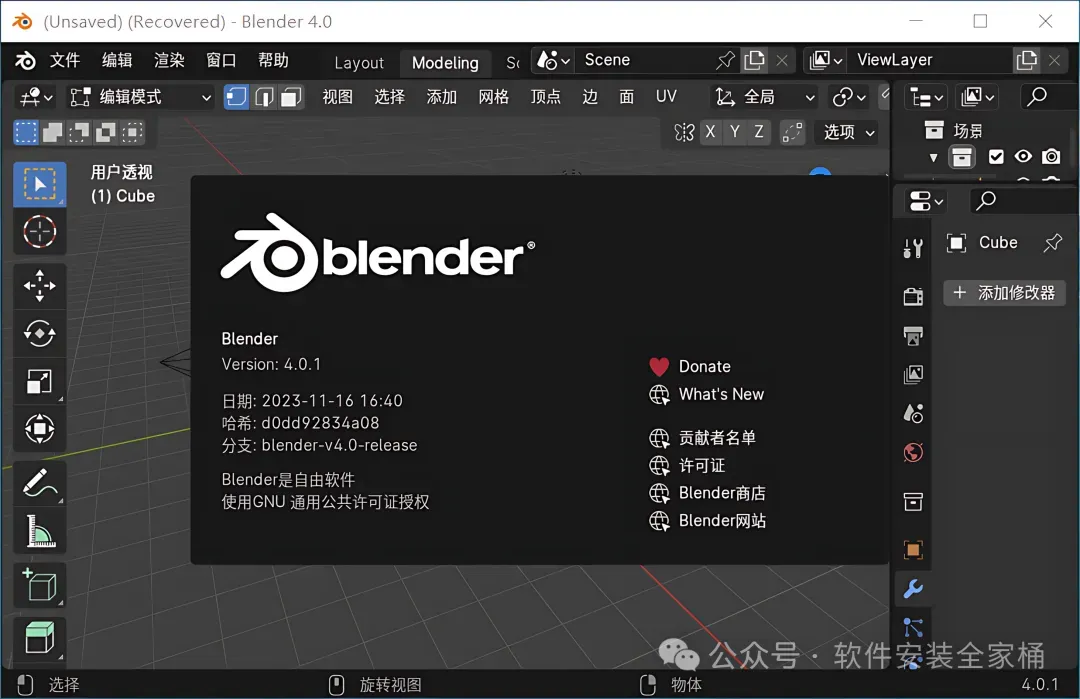This screenshot has width=1080, height=699.
Task: Open 全局 transform orientation dropdown
Action: pos(765,97)
